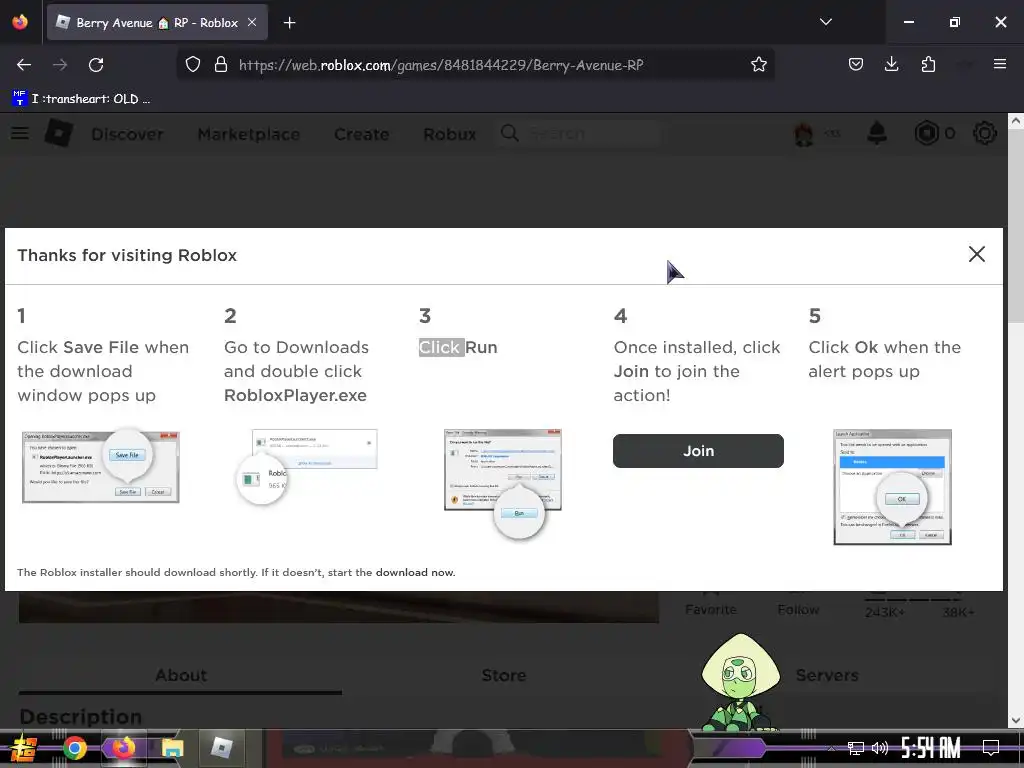Screen dimensions: 1024x768
Task: Click the page scrollbar down arrow
Action: 1016,720
